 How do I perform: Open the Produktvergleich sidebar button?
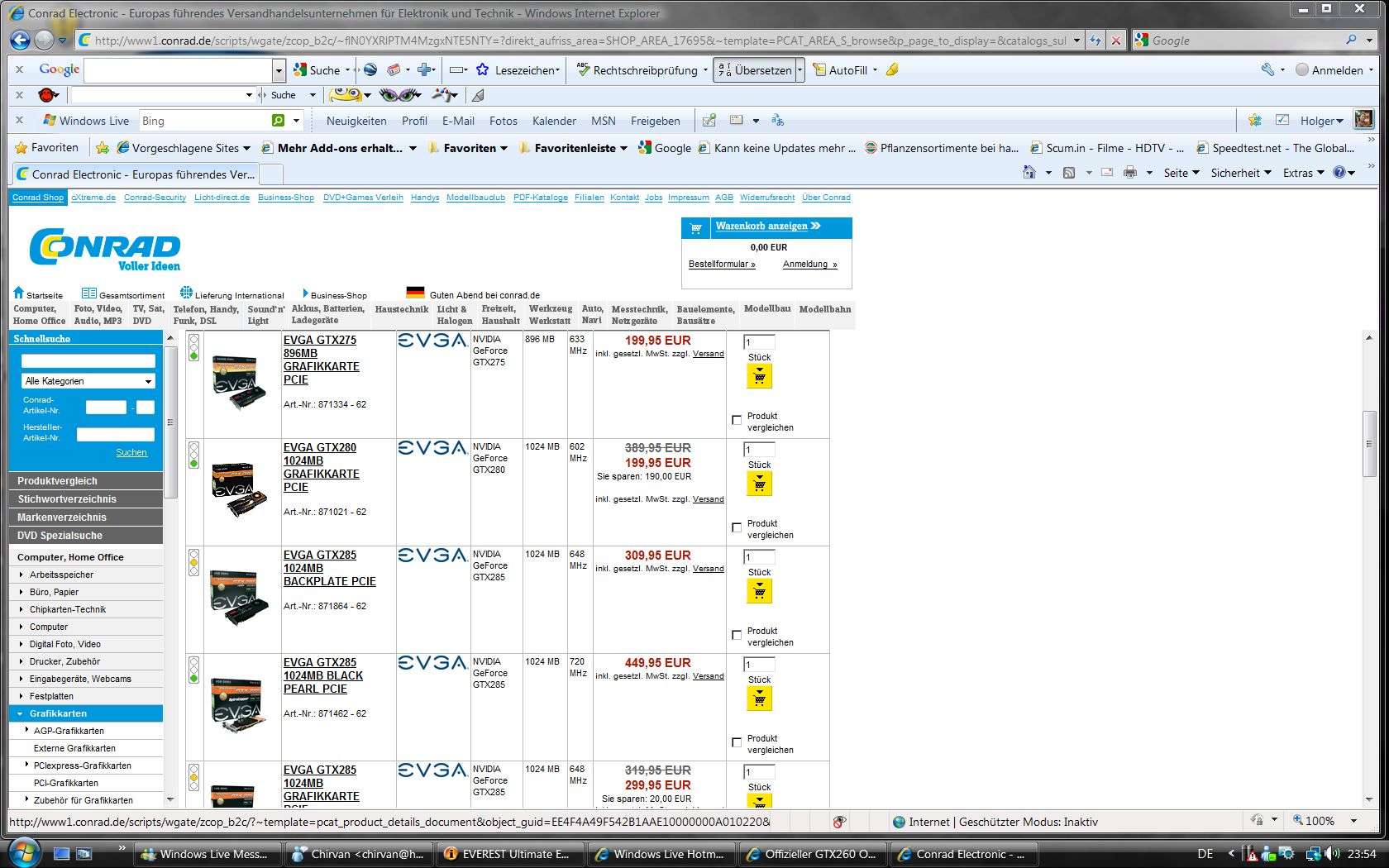86,480
